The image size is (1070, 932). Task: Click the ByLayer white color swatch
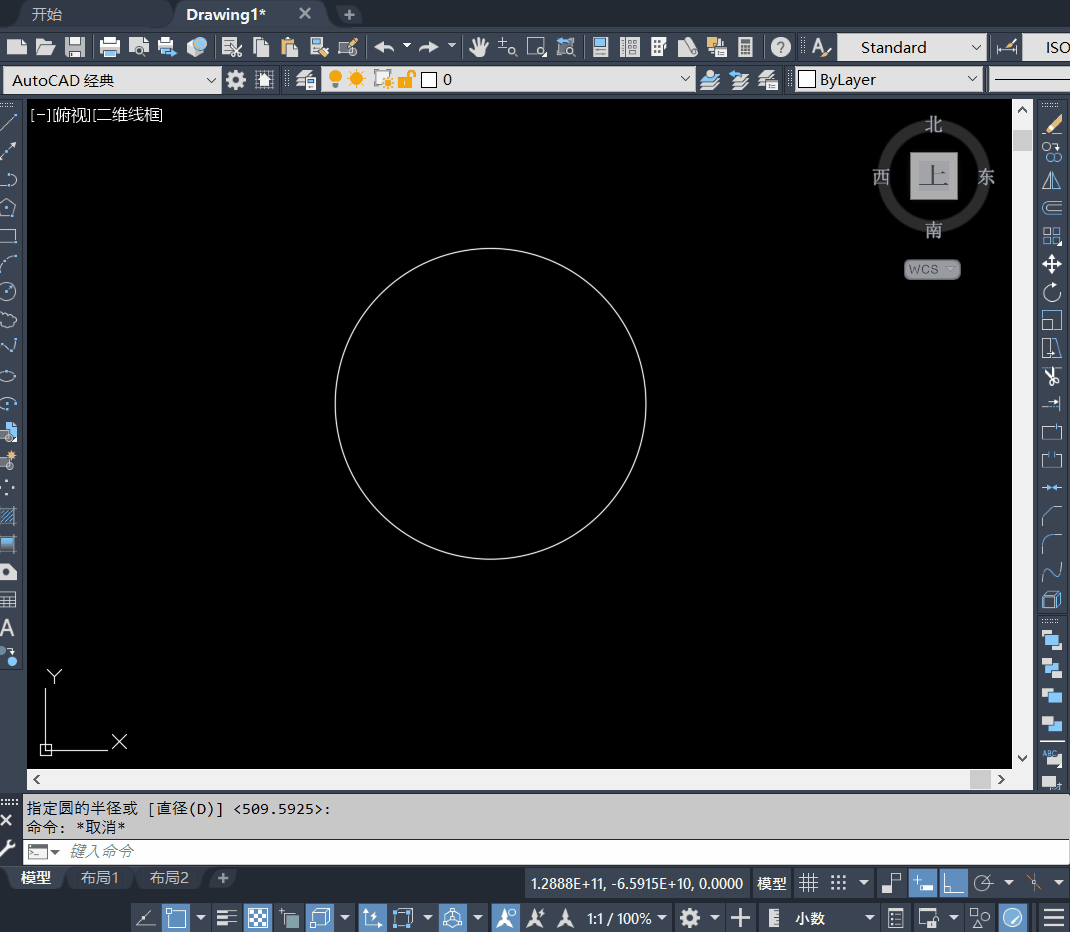click(x=807, y=79)
